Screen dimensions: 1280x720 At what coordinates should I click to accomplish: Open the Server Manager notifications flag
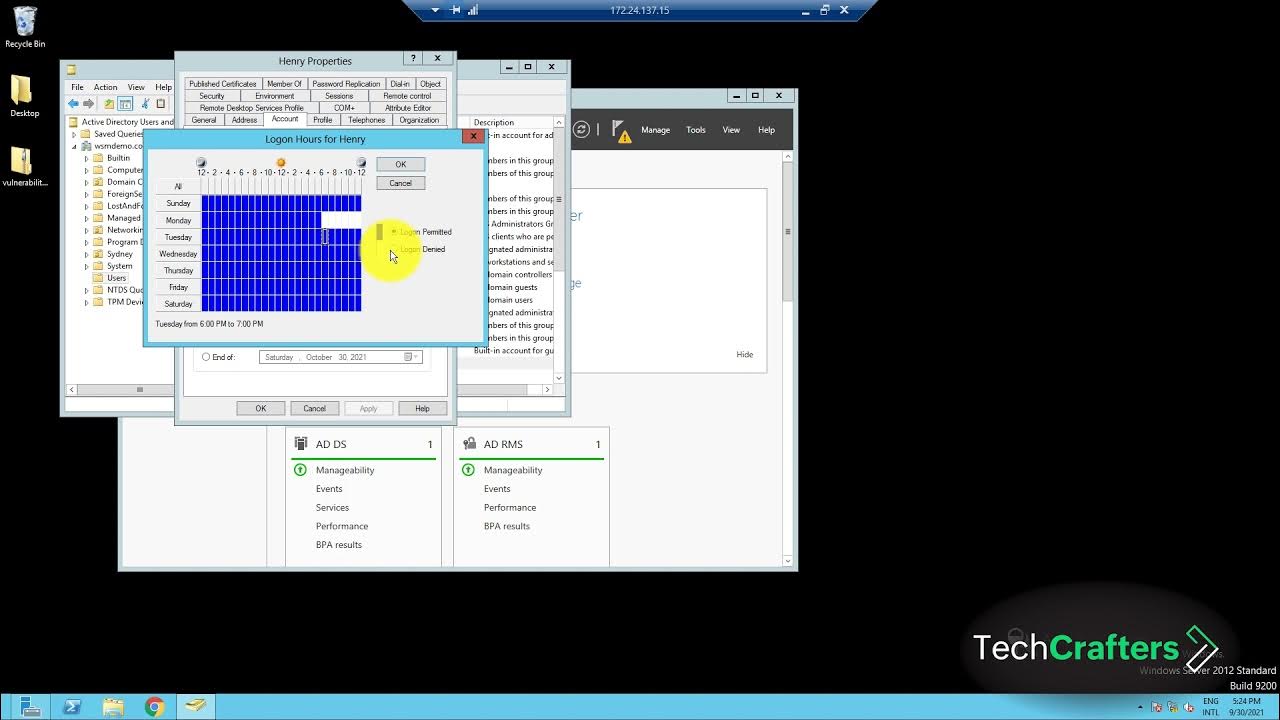[x=620, y=130]
